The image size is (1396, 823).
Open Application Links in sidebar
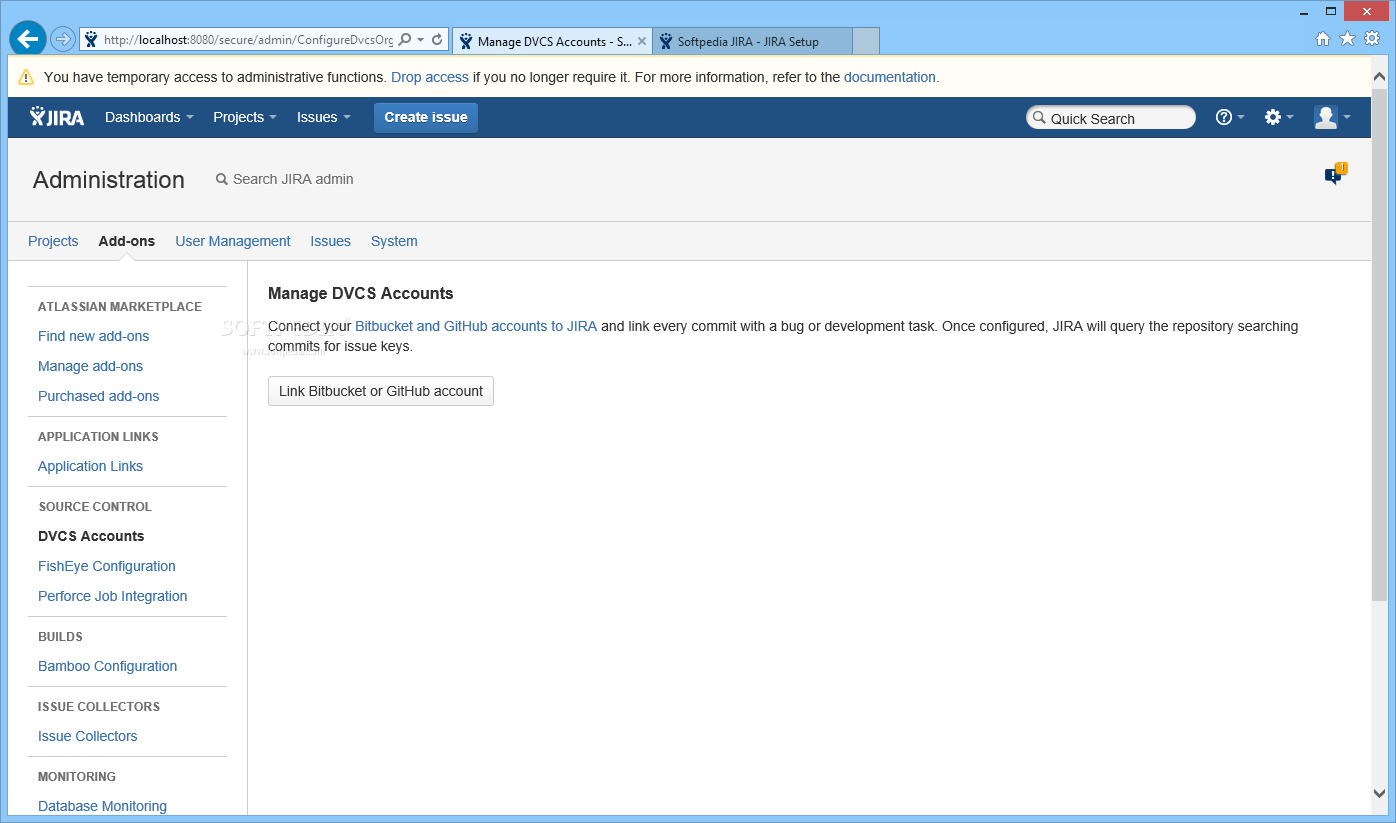point(90,466)
